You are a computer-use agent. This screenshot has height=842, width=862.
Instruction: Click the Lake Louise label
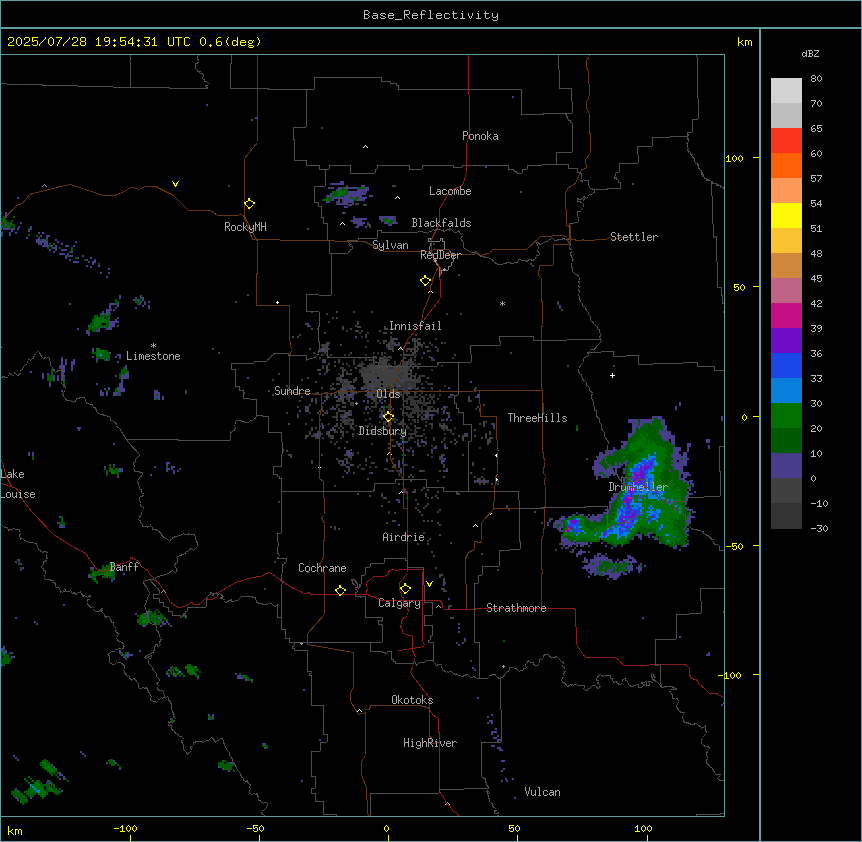pos(18,484)
